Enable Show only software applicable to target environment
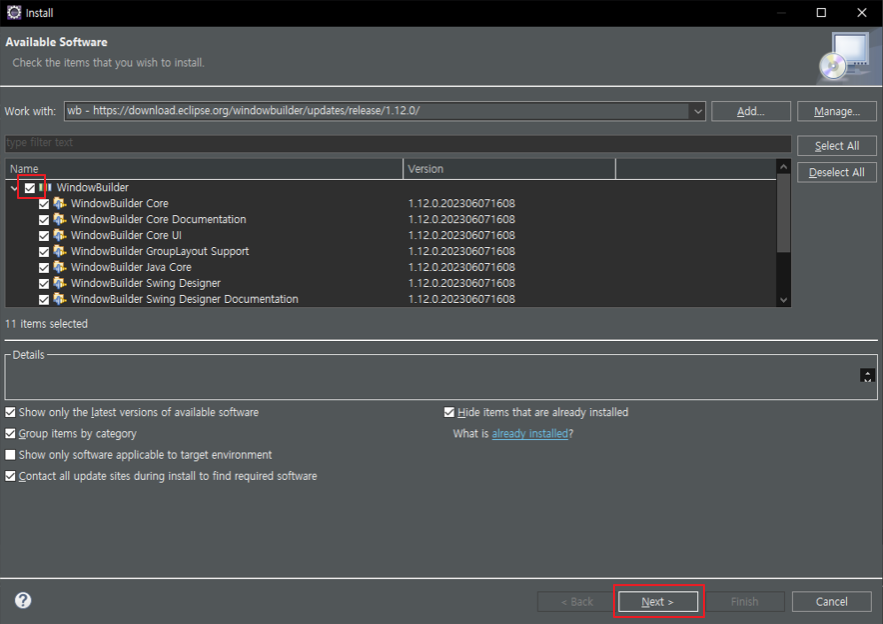The height and width of the screenshot is (624, 883). 10,454
